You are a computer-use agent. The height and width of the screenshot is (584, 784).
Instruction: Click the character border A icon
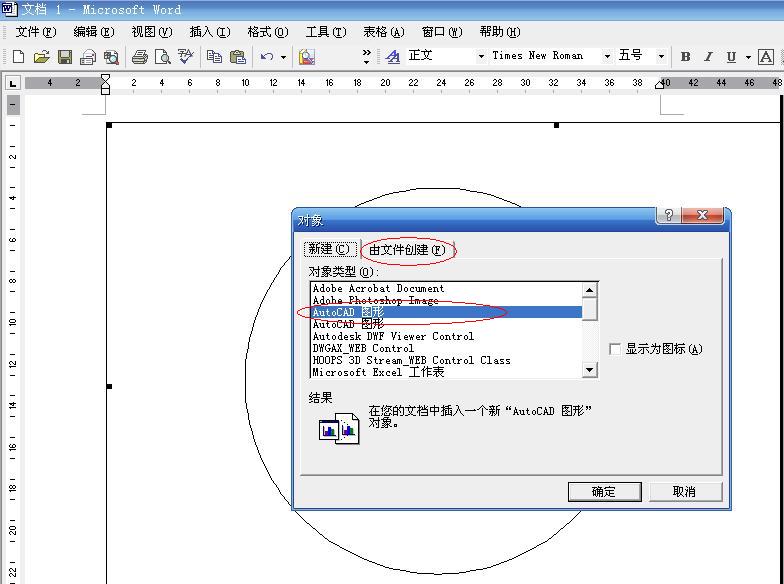766,56
